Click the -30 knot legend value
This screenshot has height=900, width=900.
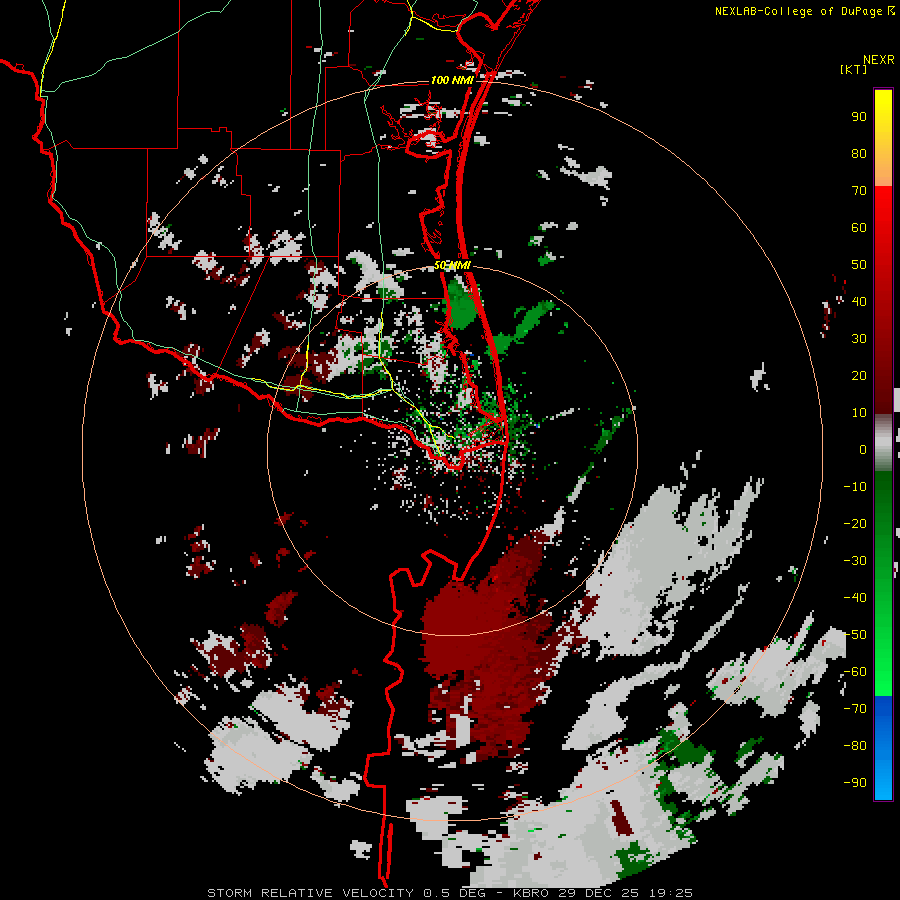[x=855, y=561]
